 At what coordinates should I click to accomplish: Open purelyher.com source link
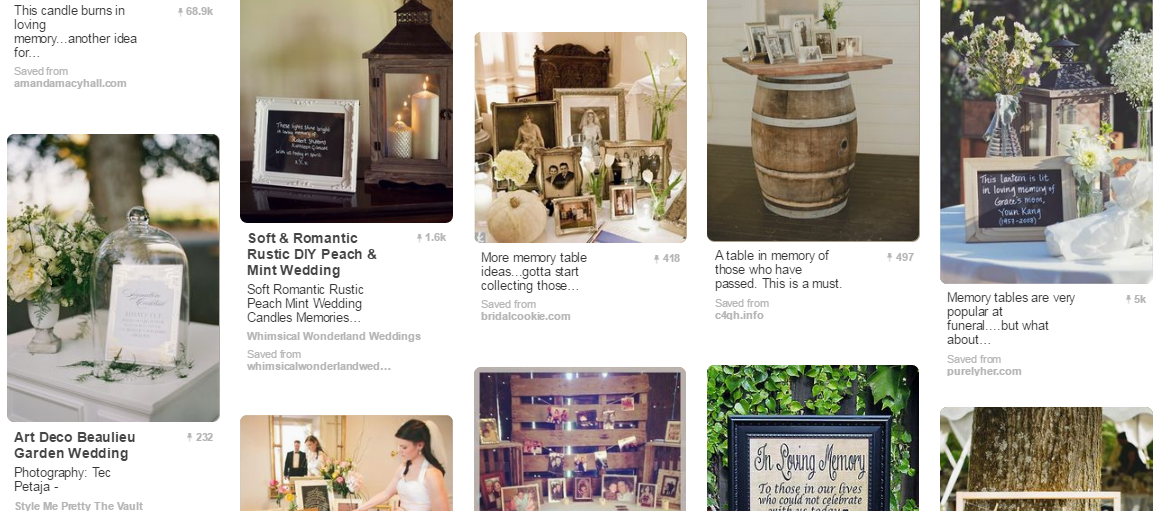pyautogui.click(x=984, y=372)
